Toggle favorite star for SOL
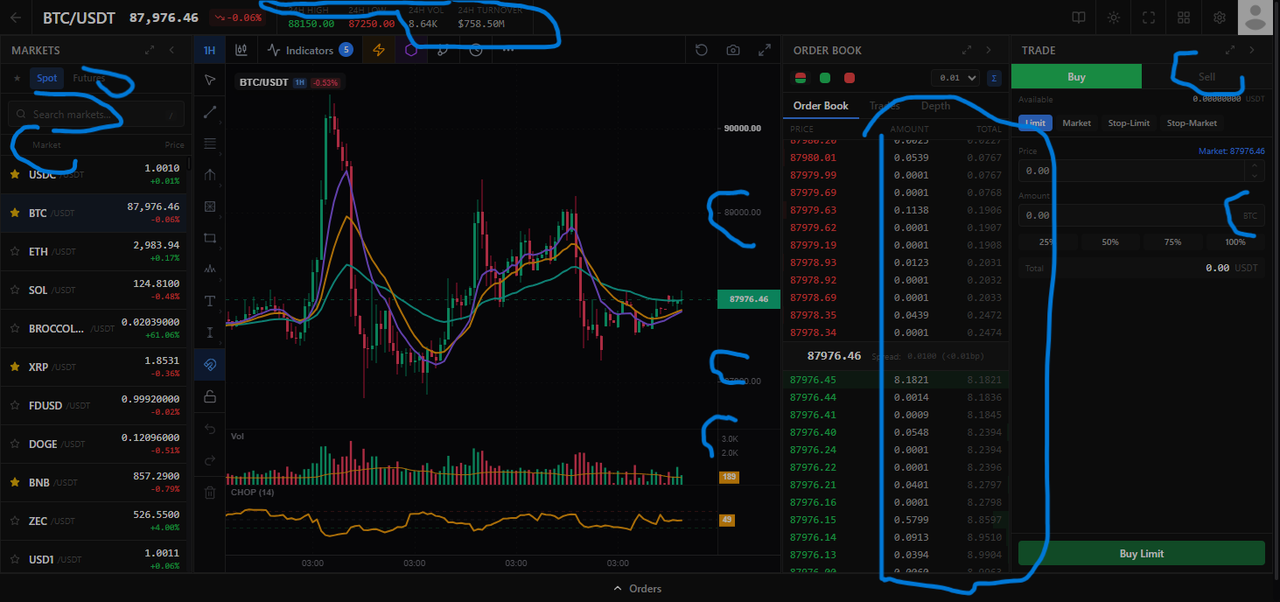The width and height of the screenshot is (1280, 602). pyautogui.click(x=15, y=290)
